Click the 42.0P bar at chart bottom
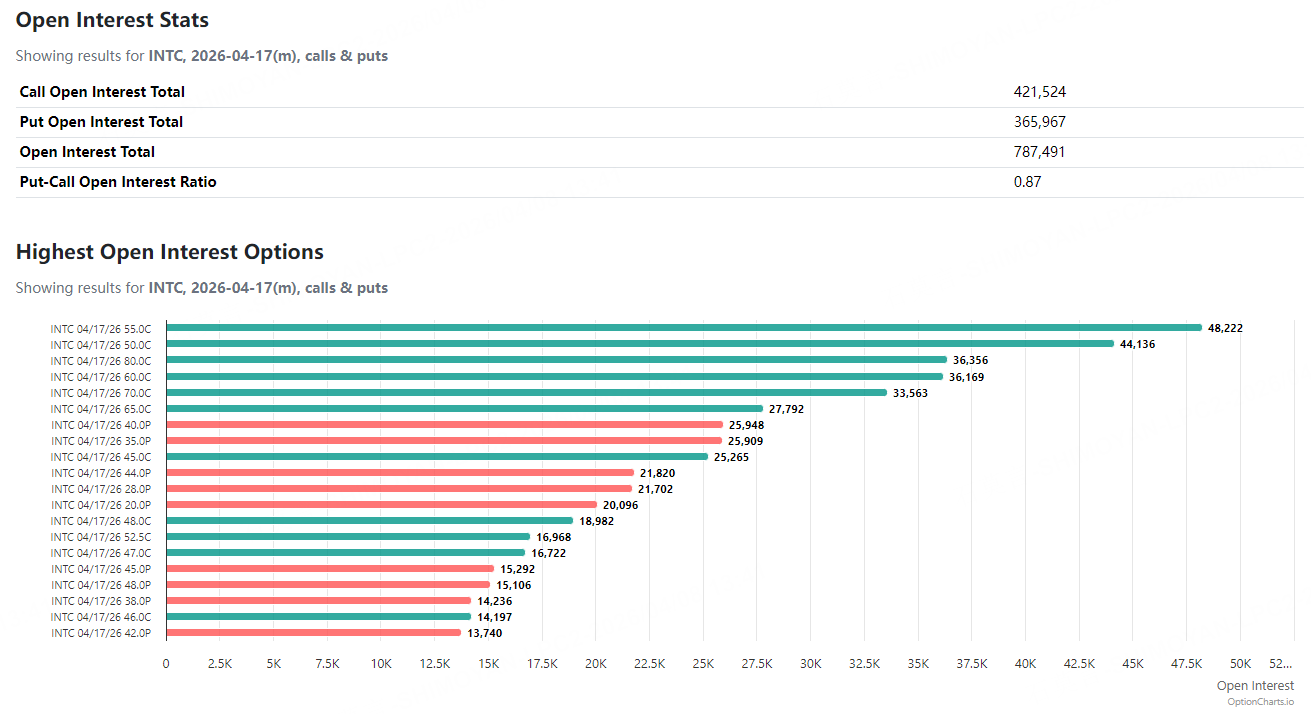This screenshot has height=714, width=1311. point(313,632)
